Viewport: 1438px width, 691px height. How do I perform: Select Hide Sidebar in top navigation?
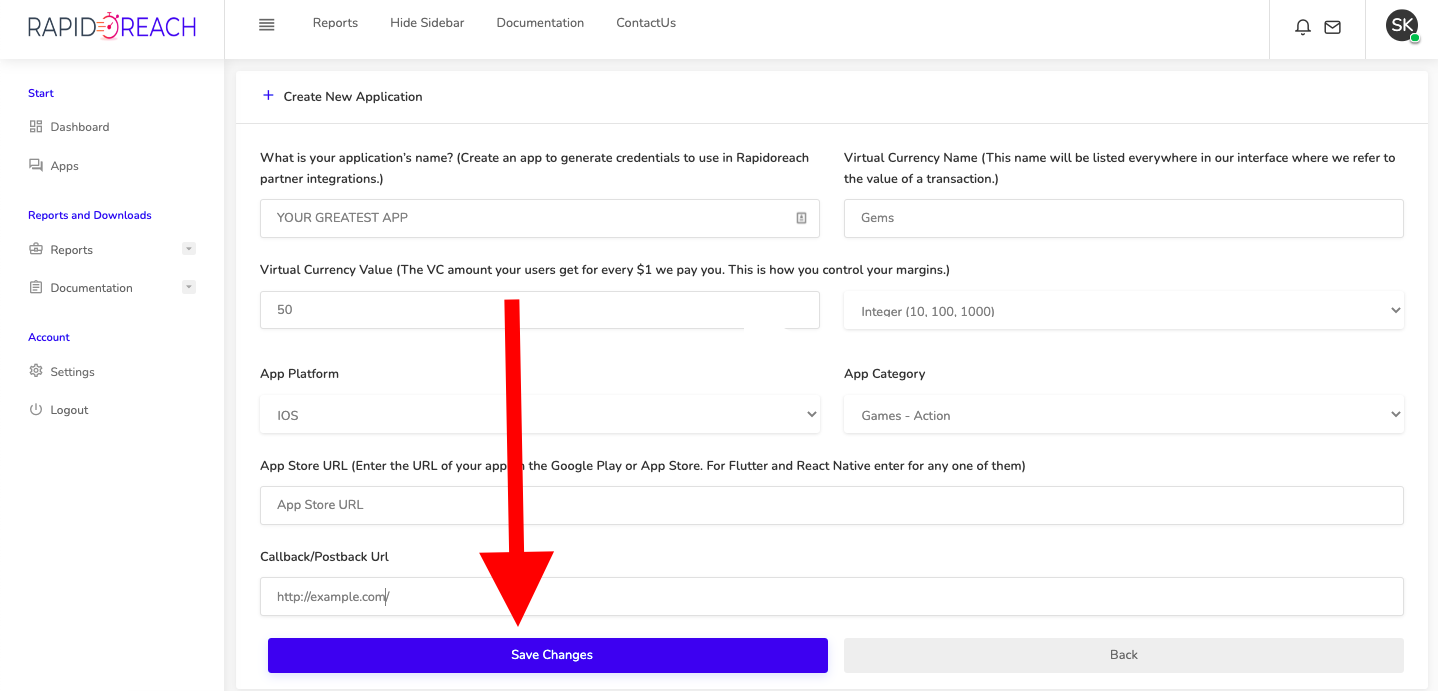click(x=427, y=23)
